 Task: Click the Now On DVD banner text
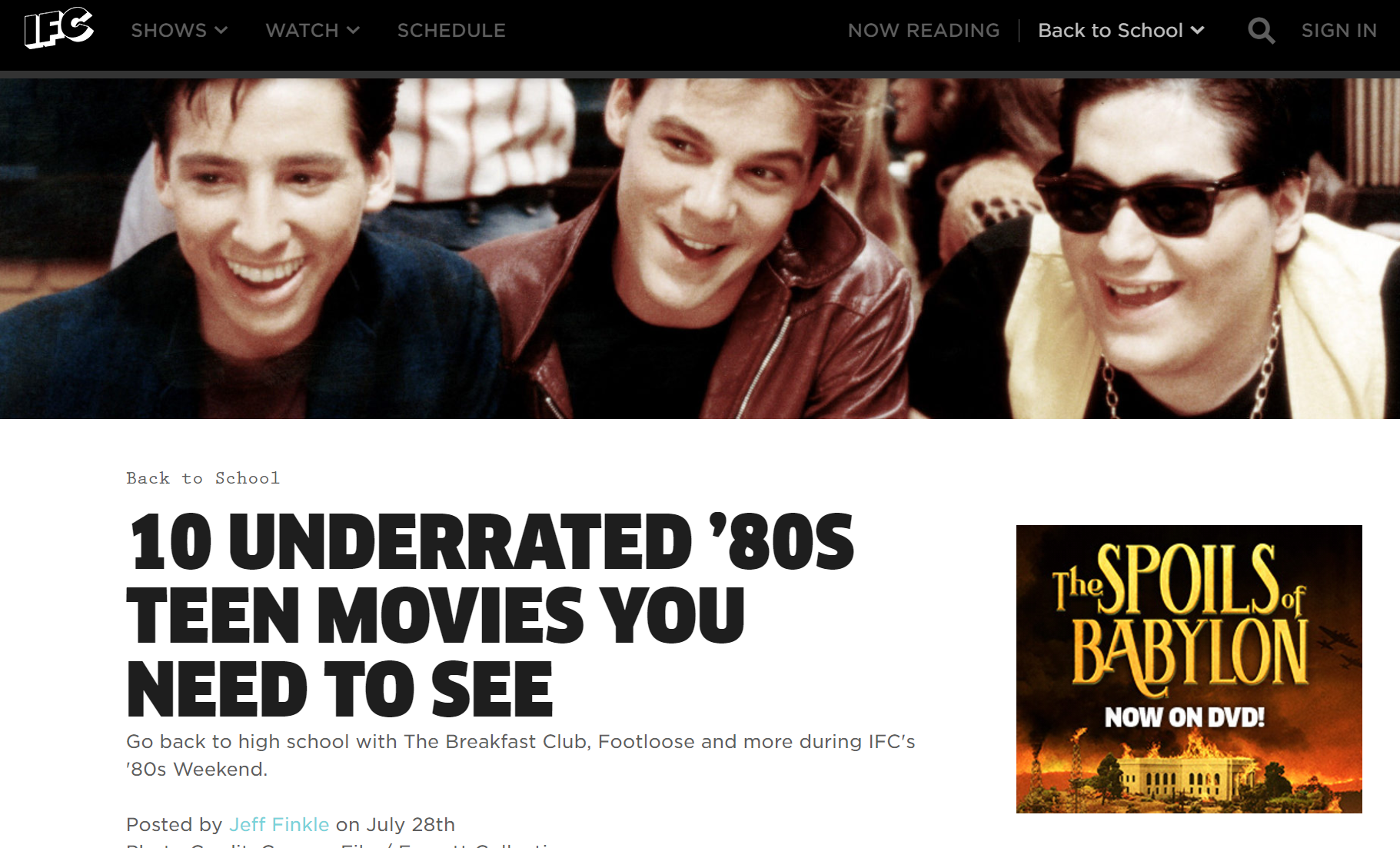tap(1185, 717)
